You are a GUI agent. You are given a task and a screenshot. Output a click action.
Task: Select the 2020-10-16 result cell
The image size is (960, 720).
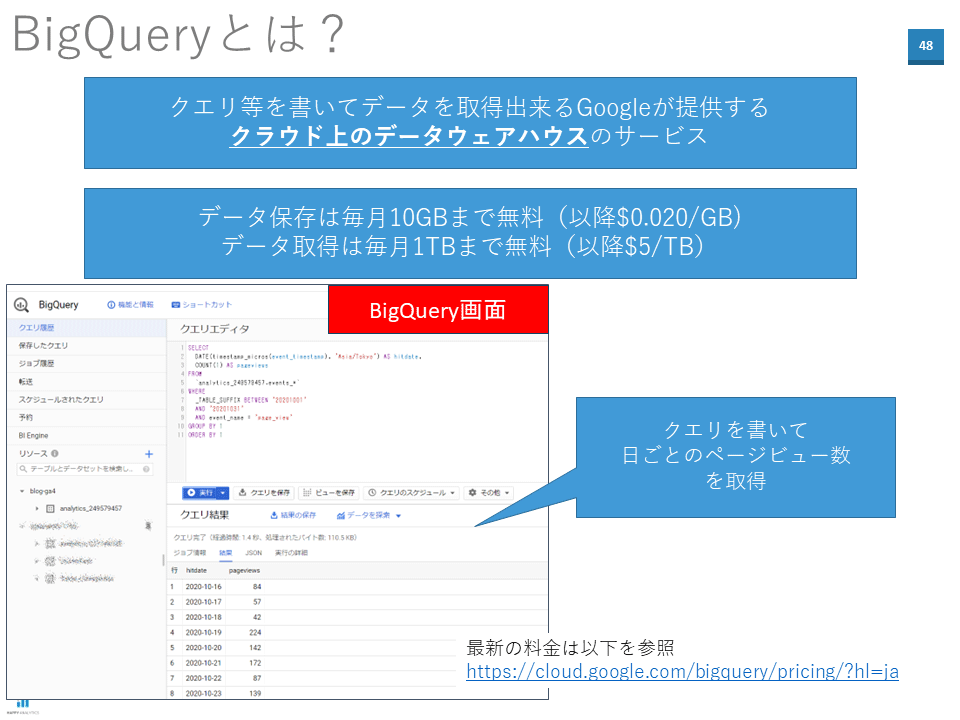[203, 587]
